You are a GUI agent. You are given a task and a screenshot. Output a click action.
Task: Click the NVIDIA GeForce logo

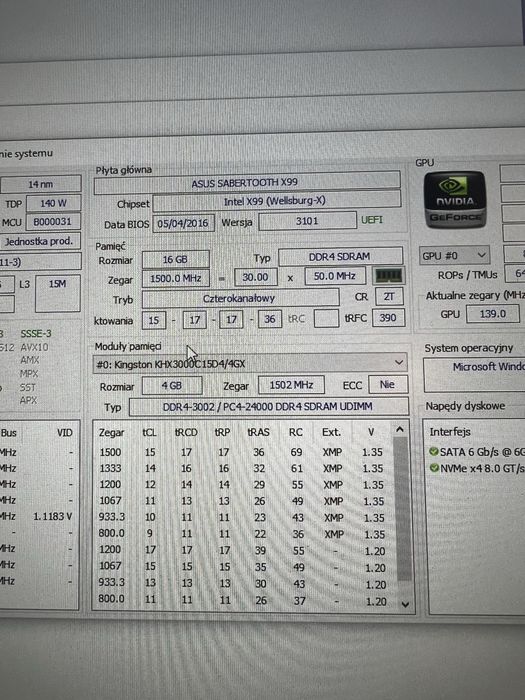(454, 199)
